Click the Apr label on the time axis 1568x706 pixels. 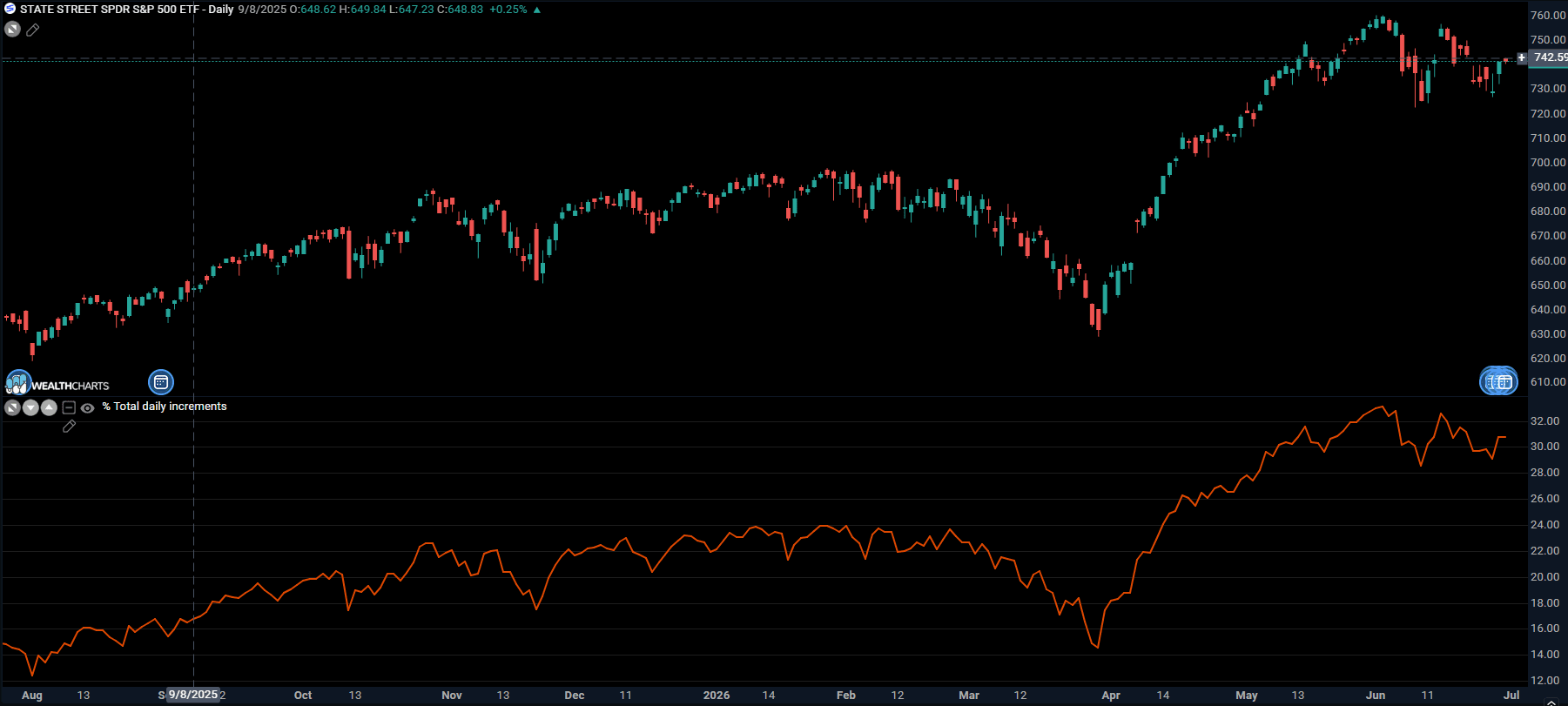pyautogui.click(x=1111, y=696)
